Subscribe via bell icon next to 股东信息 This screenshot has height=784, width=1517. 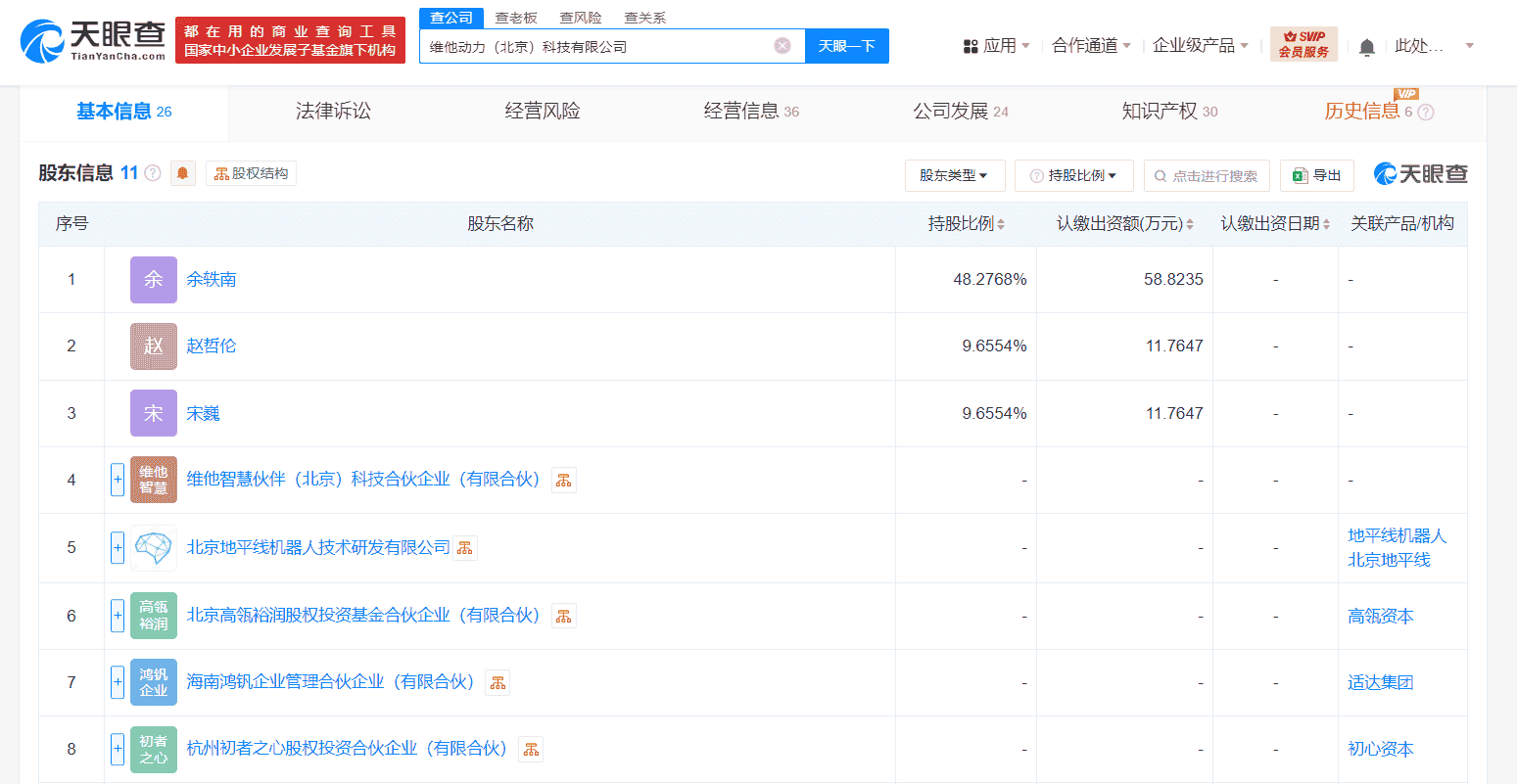[182, 172]
